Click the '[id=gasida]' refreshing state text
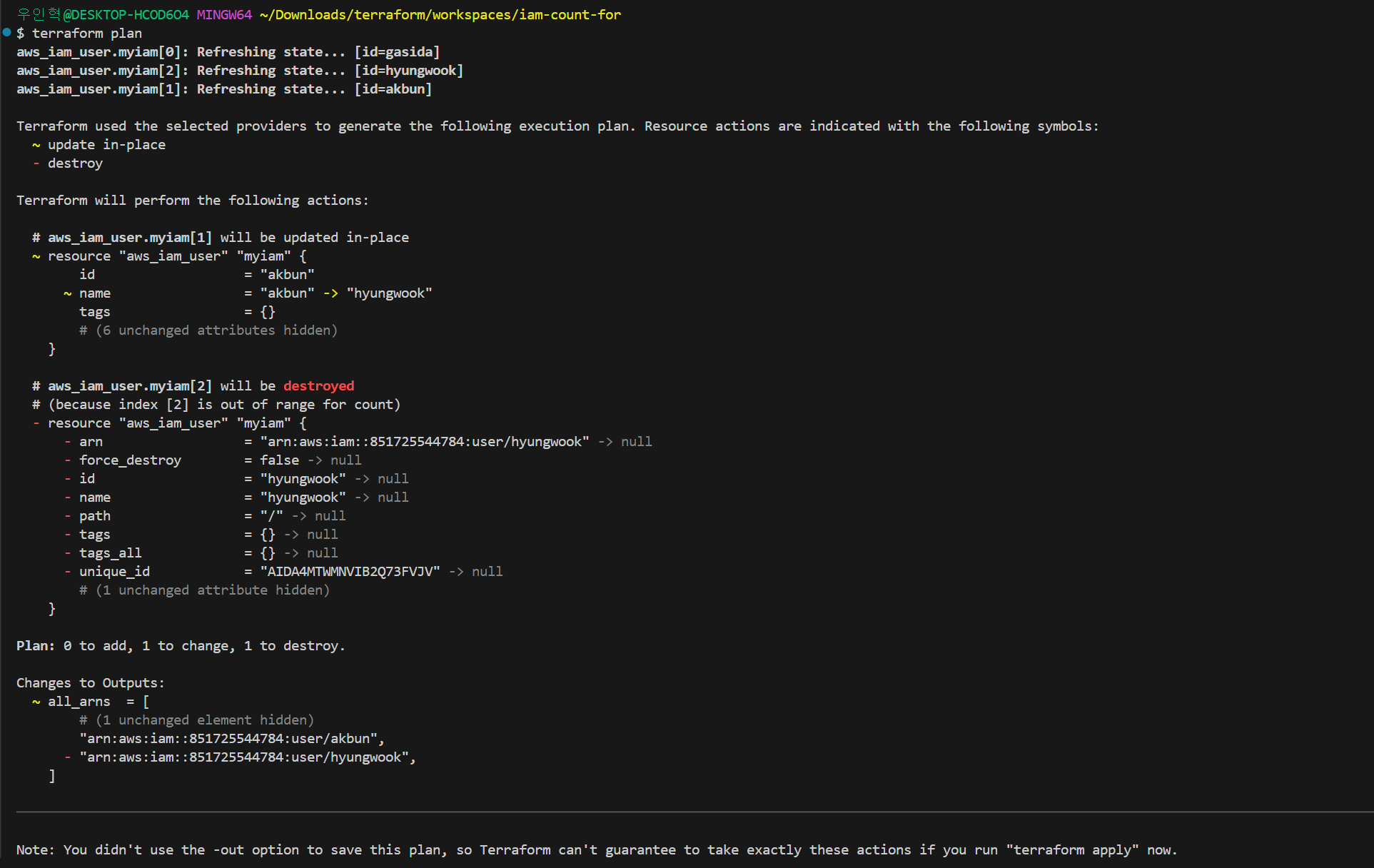1374x868 pixels. [397, 52]
